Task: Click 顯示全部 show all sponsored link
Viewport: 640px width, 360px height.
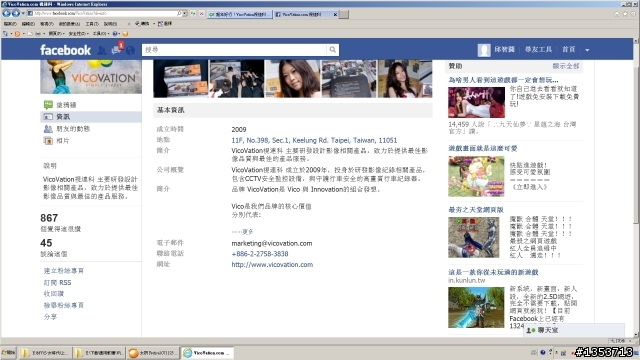Action: coord(566,66)
